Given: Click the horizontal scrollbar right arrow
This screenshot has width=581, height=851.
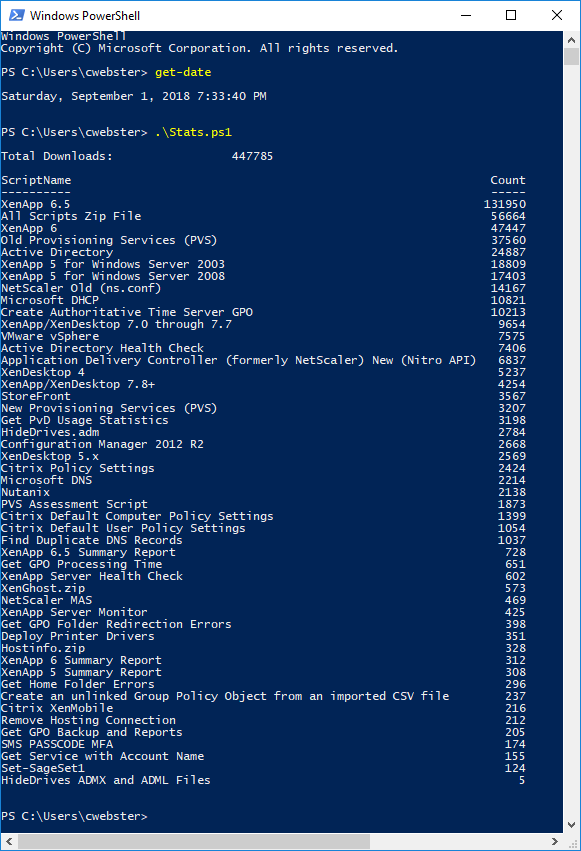Looking at the screenshot, I should pos(554,841).
